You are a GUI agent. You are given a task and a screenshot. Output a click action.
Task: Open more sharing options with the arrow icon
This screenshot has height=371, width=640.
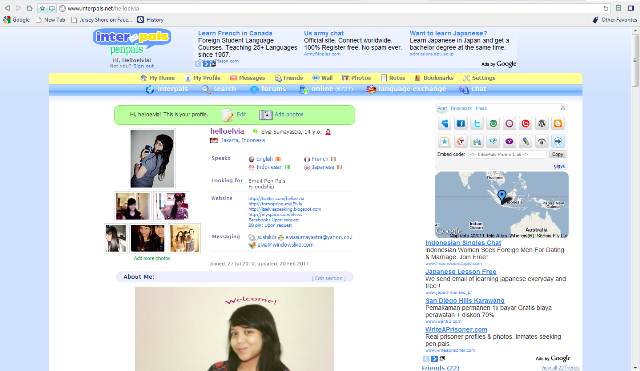tap(558, 141)
